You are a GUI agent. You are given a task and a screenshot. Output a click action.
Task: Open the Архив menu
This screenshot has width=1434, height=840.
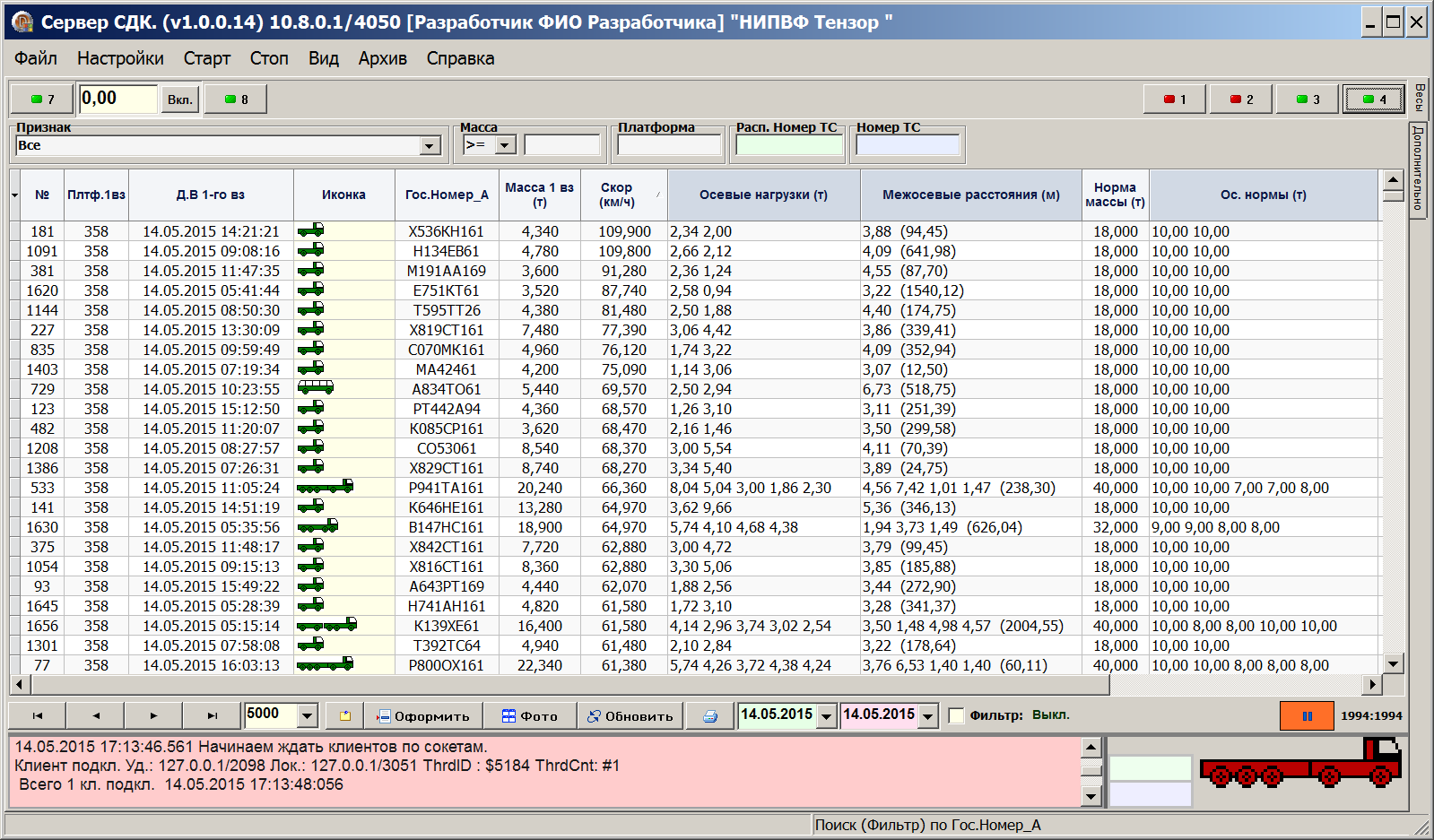[382, 58]
